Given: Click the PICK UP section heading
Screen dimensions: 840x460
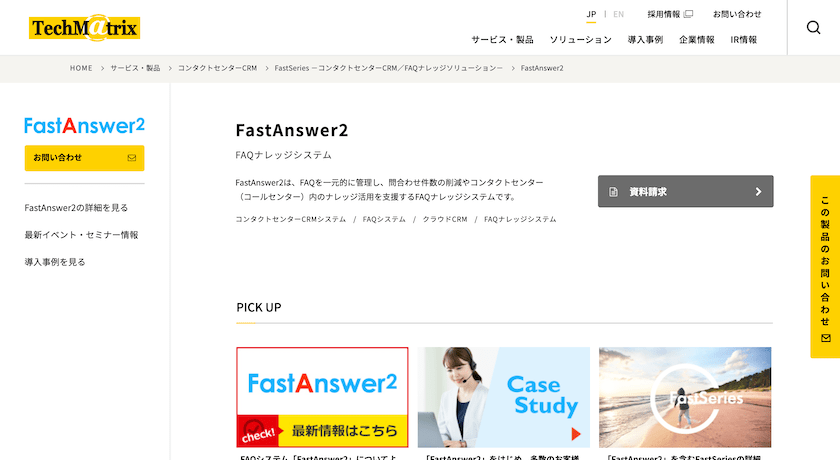Looking at the screenshot, I should tap(259, 307).
